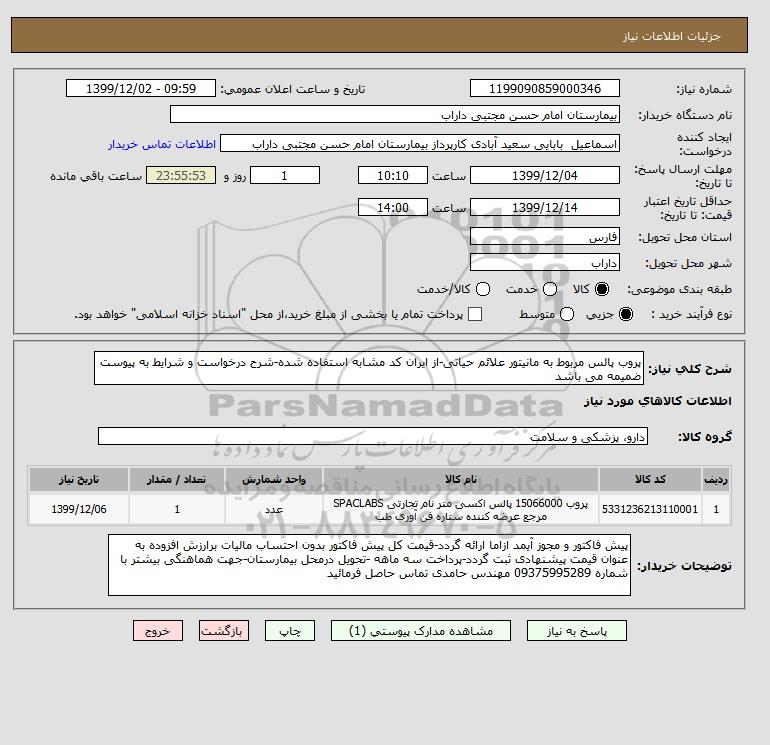This screenshot has width=770, height=745.
Task: Select the خدمت radio button
Action: click(x=550, y=289)
